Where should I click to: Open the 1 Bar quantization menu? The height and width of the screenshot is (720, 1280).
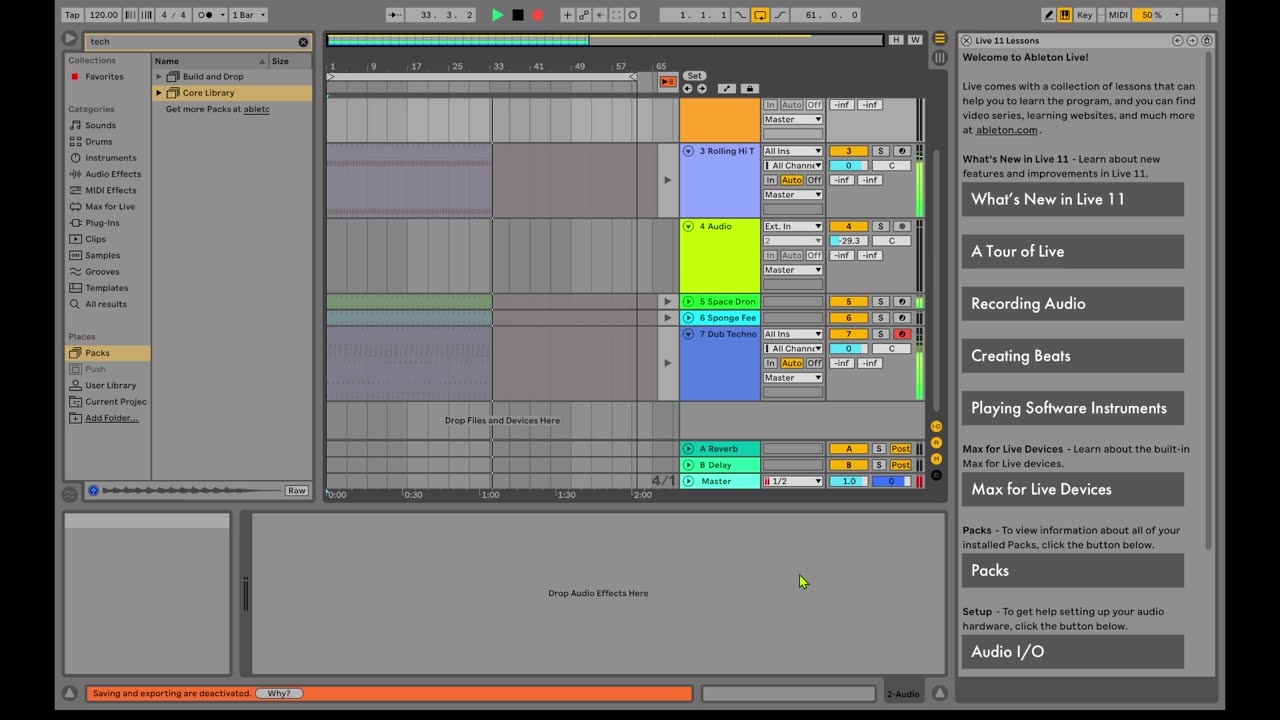click(248, 15)
